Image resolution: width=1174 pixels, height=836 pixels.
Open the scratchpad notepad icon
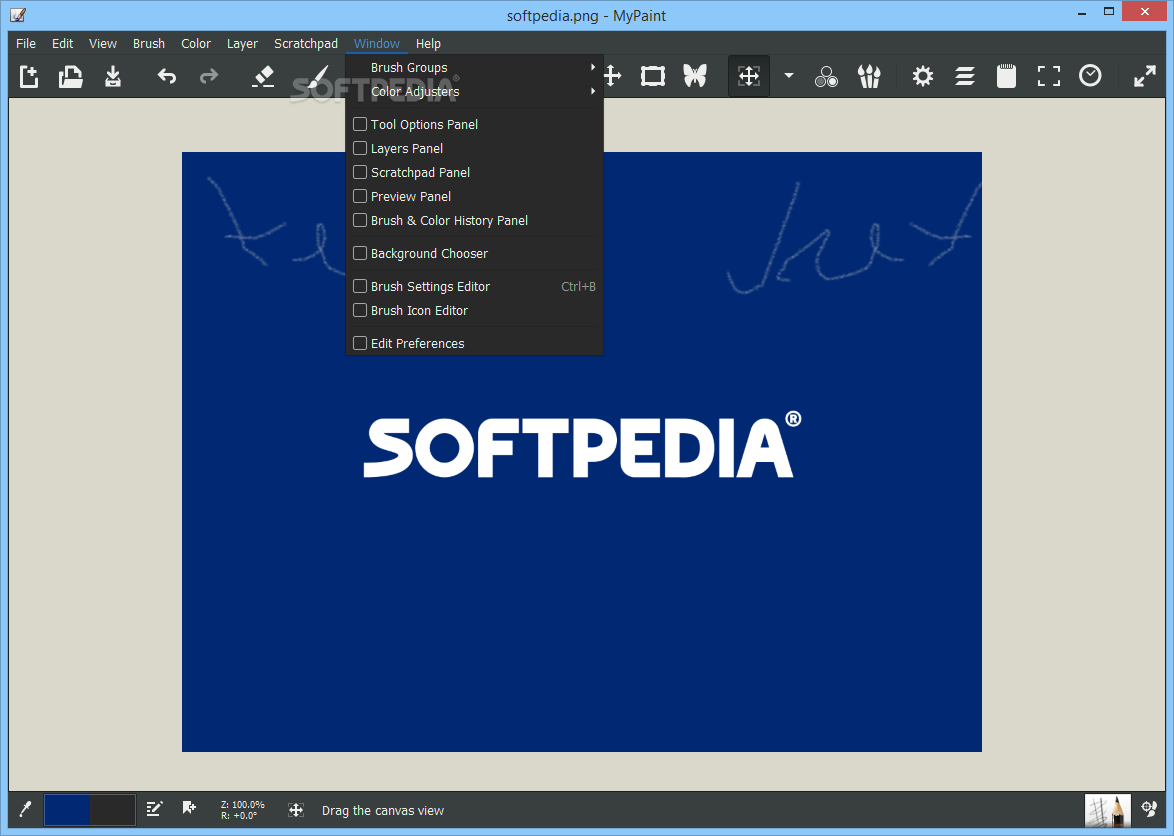click(x=1006, y=76)
